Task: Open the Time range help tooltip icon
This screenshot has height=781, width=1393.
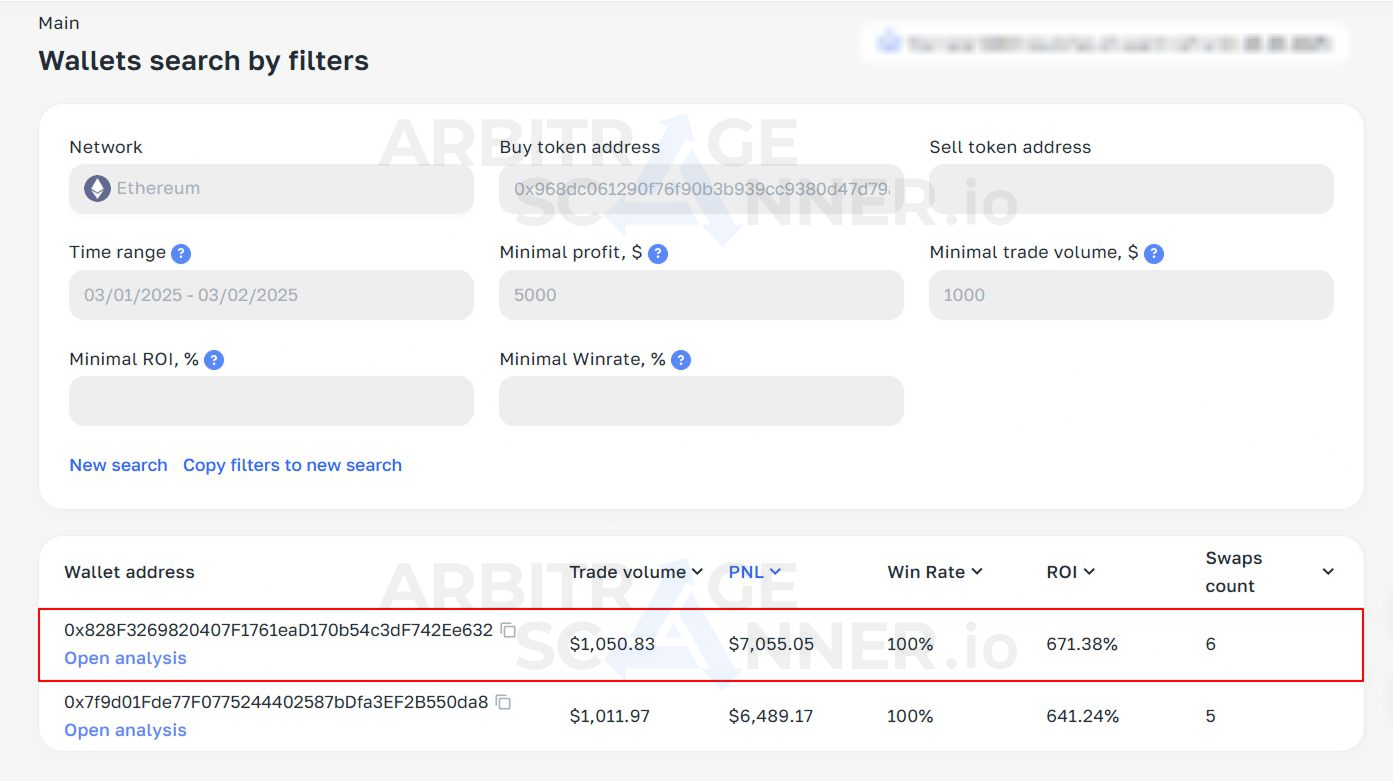Action: 181,253
